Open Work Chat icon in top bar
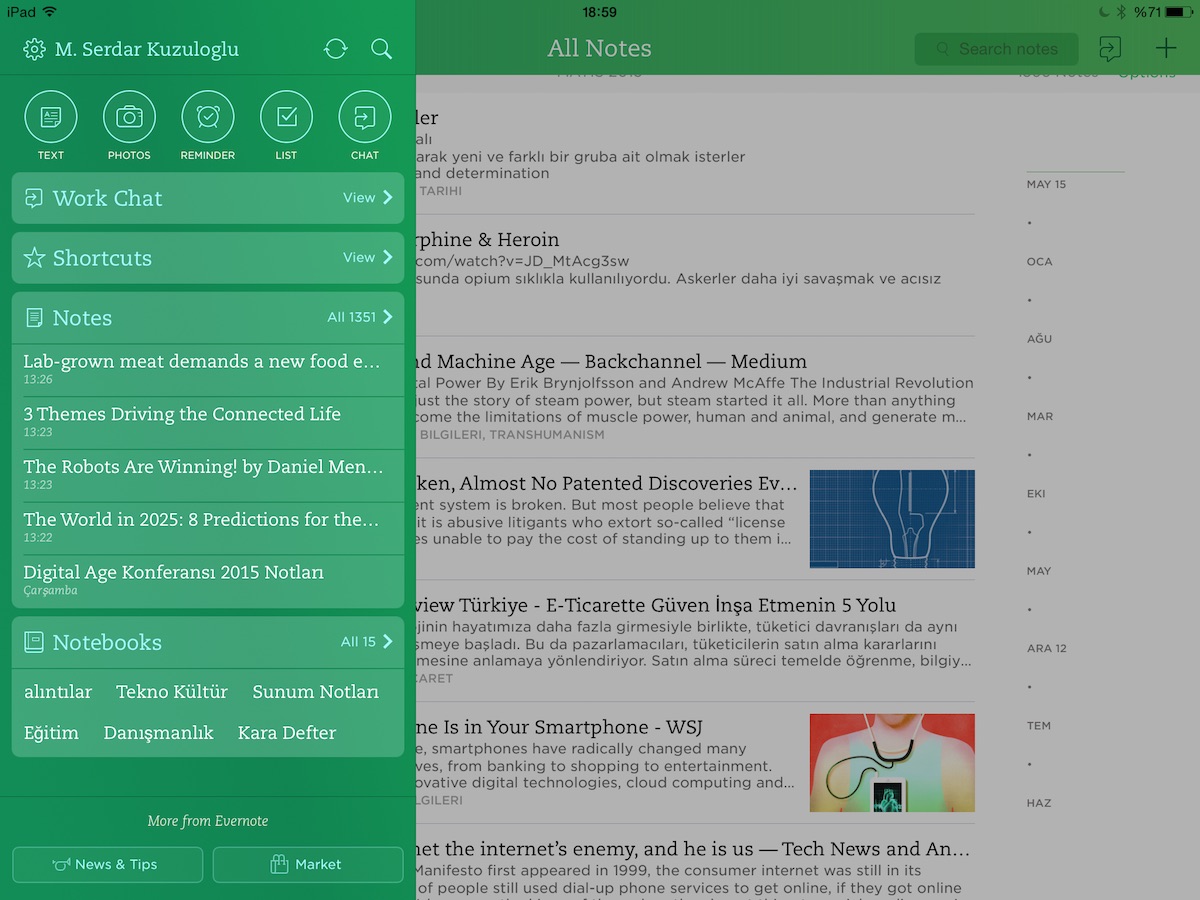This screenshot has width=1200, height=900. point(1110,49)
